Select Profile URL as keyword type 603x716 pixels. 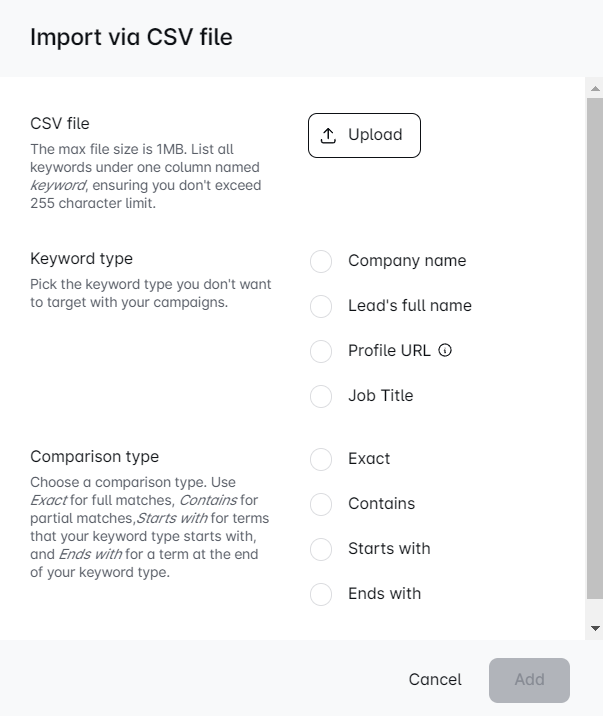(321, 351)
